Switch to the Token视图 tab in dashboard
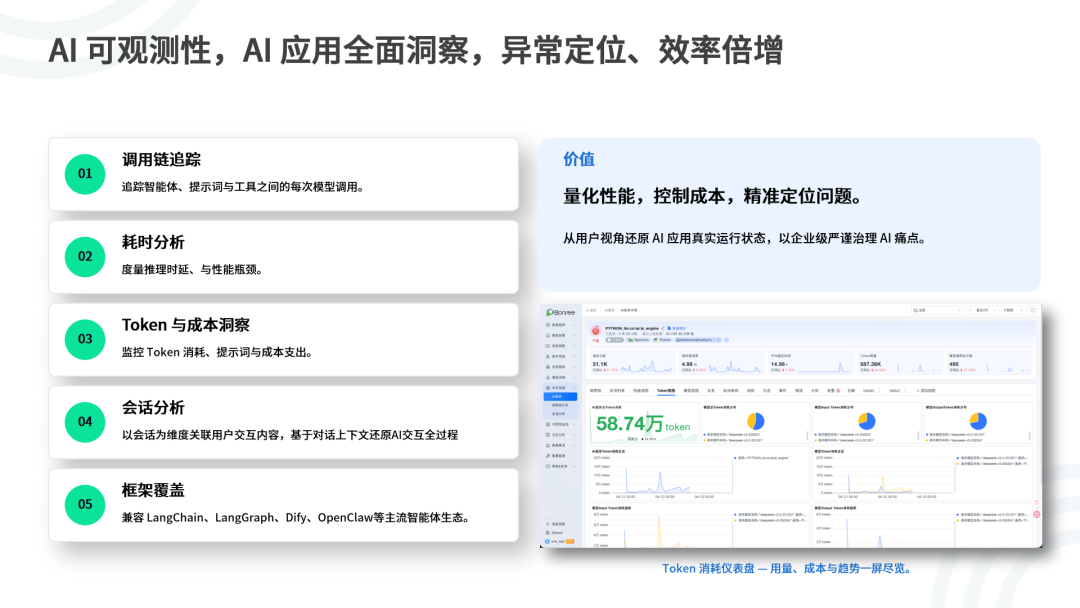This screenshot has width=1080, height=608. [666, 390]
